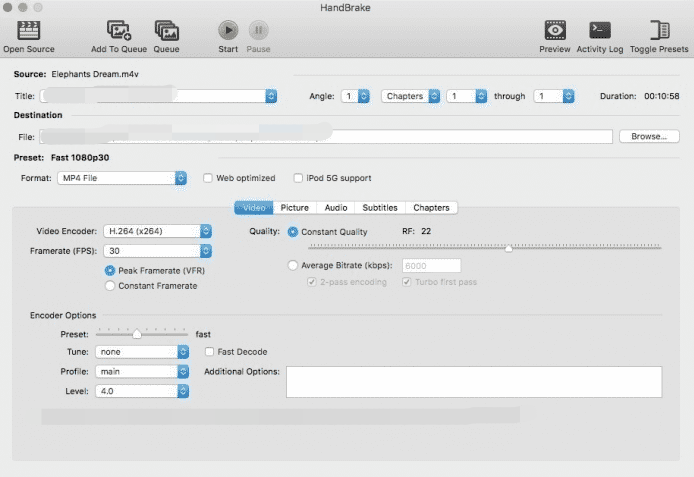The image size is (694, 477).
Task: Select Peak Framerate (VFR) option
Action: 110,270
